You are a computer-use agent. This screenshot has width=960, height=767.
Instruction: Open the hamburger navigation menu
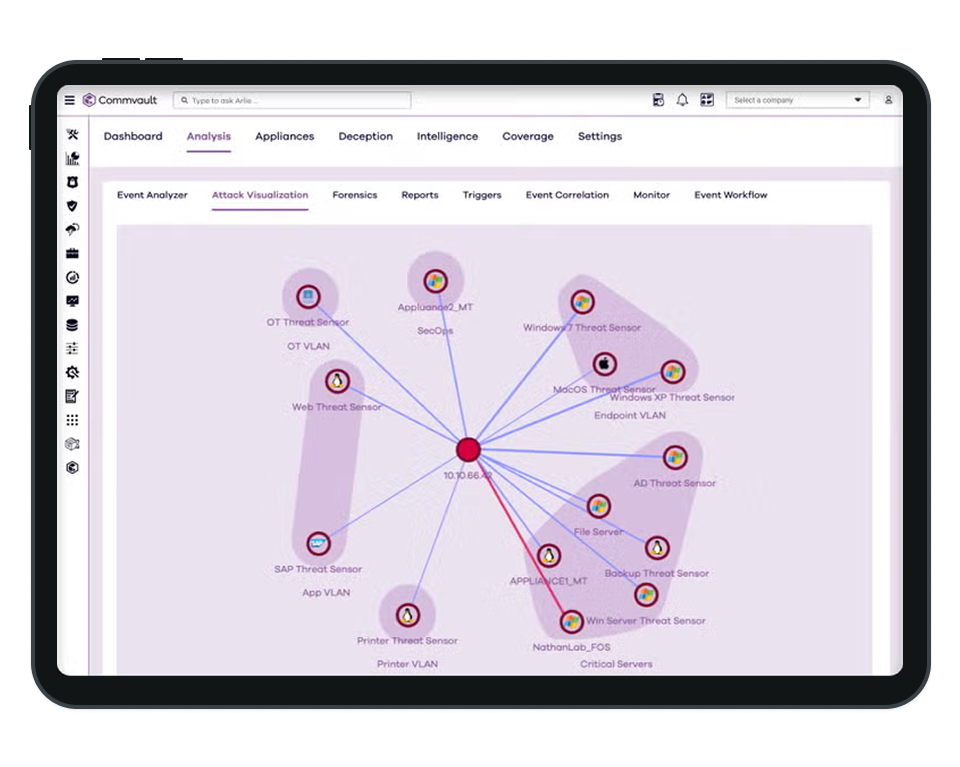[70, 100]
